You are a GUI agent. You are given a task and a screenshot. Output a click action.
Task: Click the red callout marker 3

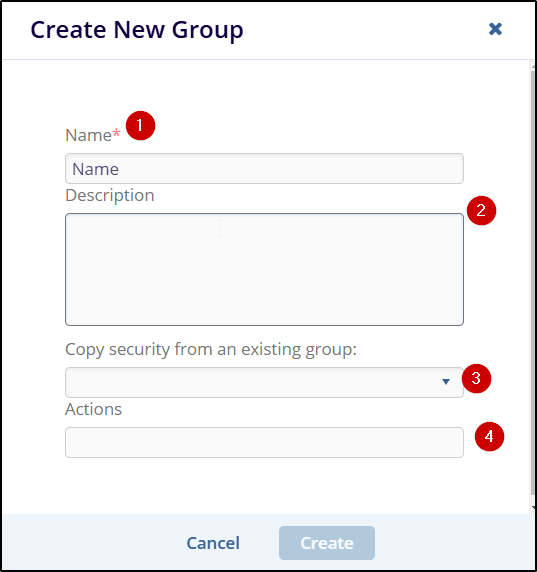click(x=476, y=378)
